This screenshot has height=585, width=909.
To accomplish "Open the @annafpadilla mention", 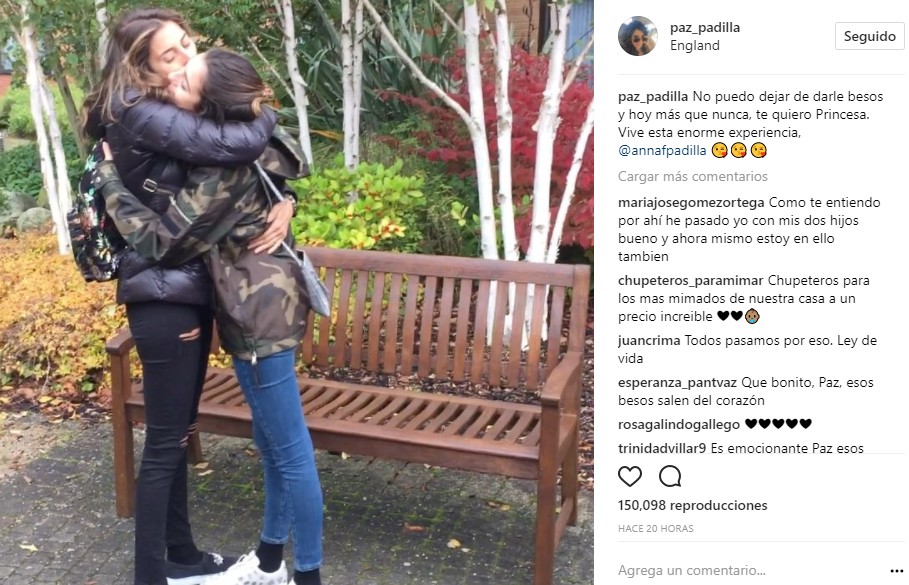I will 662,151.
